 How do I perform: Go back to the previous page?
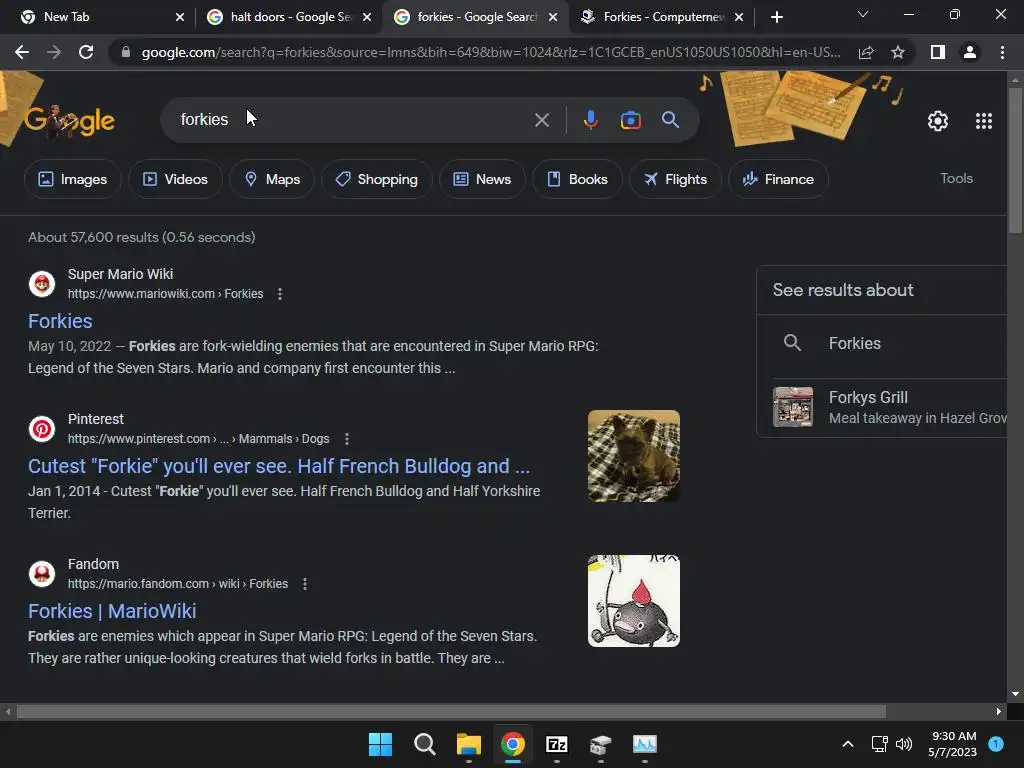pos(22,52)
